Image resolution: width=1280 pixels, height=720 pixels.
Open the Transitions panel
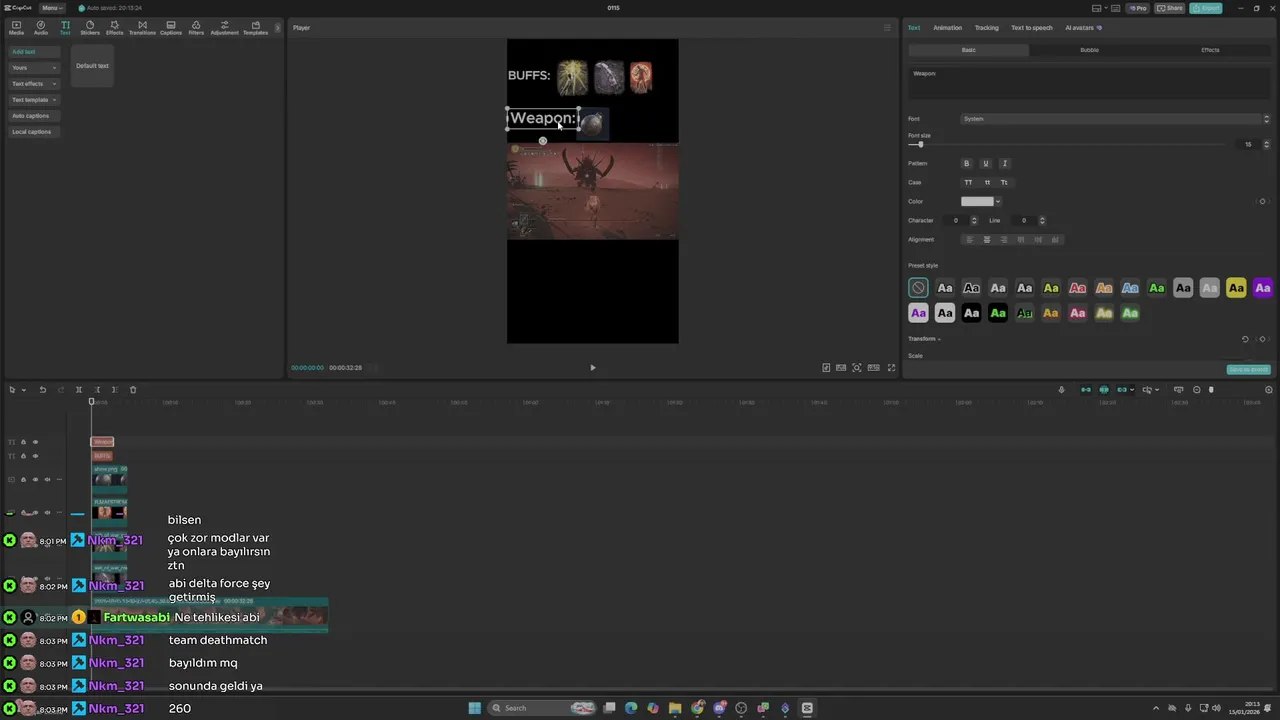142,27
